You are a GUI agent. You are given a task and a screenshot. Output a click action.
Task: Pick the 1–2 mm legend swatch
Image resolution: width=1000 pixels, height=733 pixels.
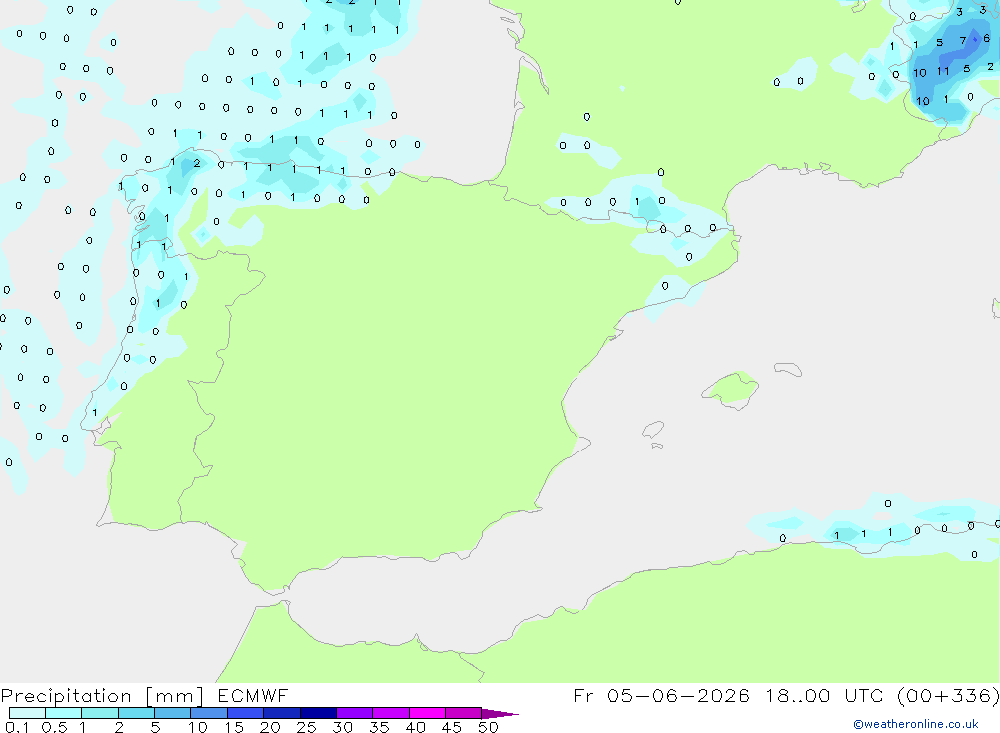(100, 713)
